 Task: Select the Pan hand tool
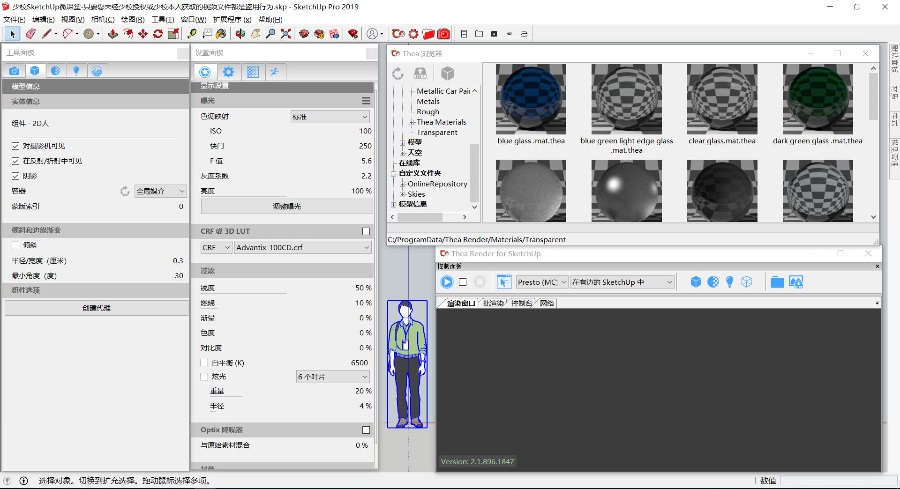[255, 34]
